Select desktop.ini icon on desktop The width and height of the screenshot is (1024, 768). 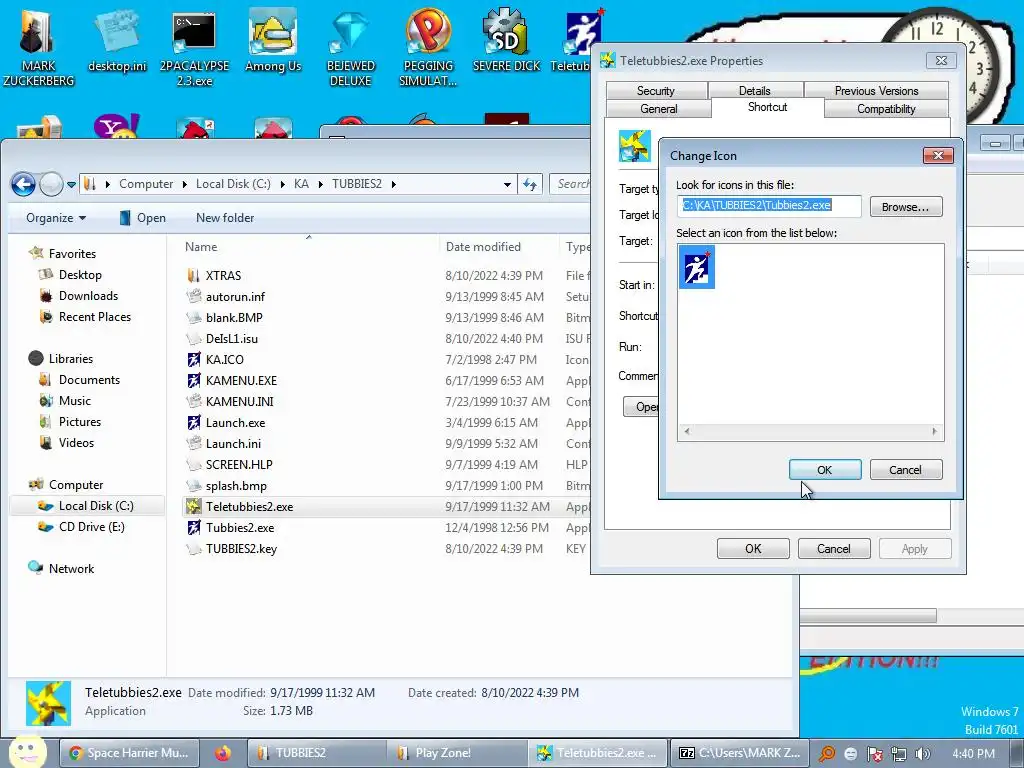pos(118,41)
